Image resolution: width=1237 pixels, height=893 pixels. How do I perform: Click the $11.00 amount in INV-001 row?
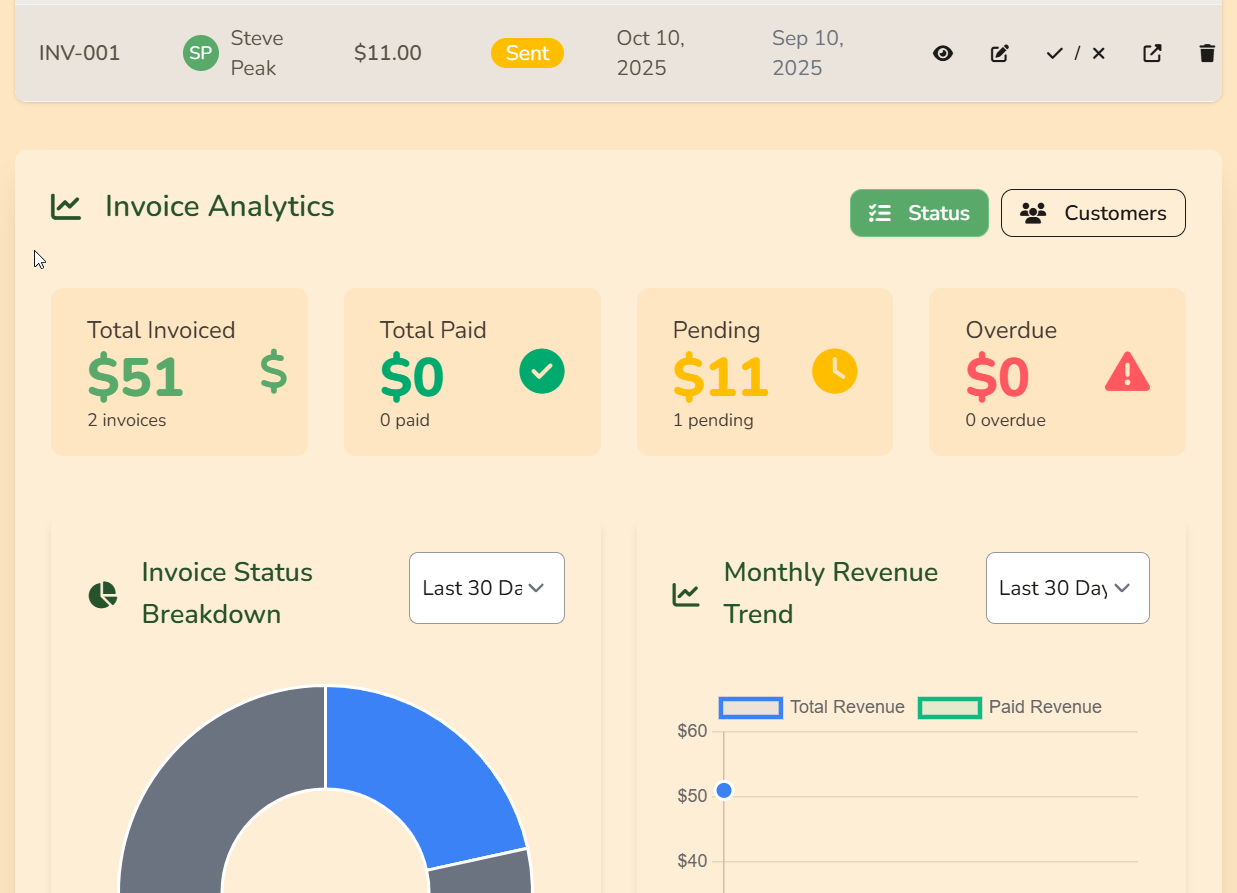pos(388,53)
